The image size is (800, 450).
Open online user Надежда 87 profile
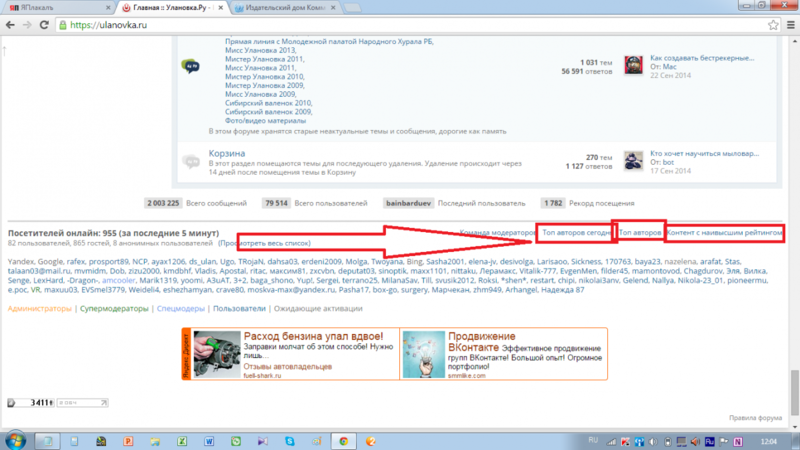coord(562,289)
